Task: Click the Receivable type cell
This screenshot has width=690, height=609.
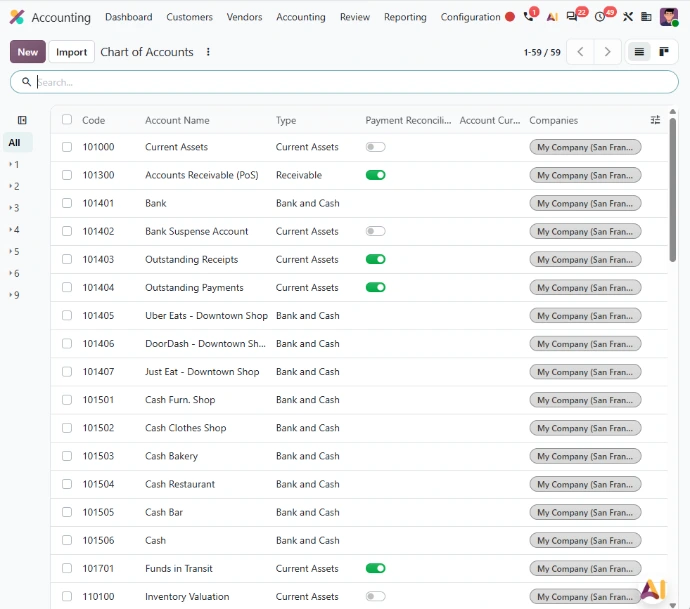Action: tap(299, 175)
